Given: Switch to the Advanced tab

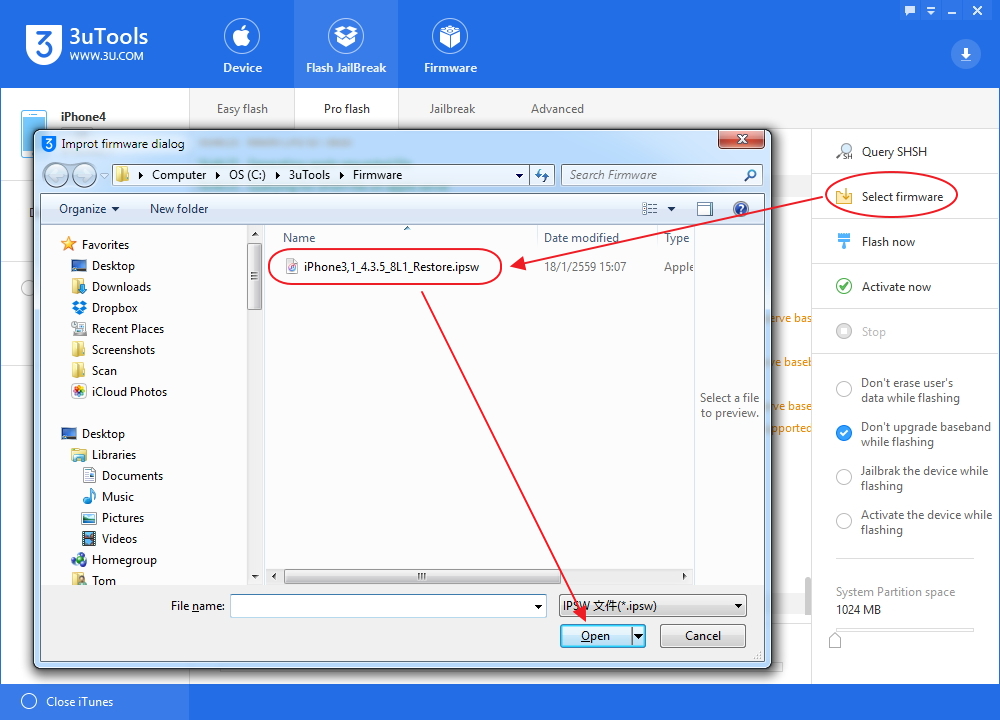Looking at the screenshot, I should 557,108.
